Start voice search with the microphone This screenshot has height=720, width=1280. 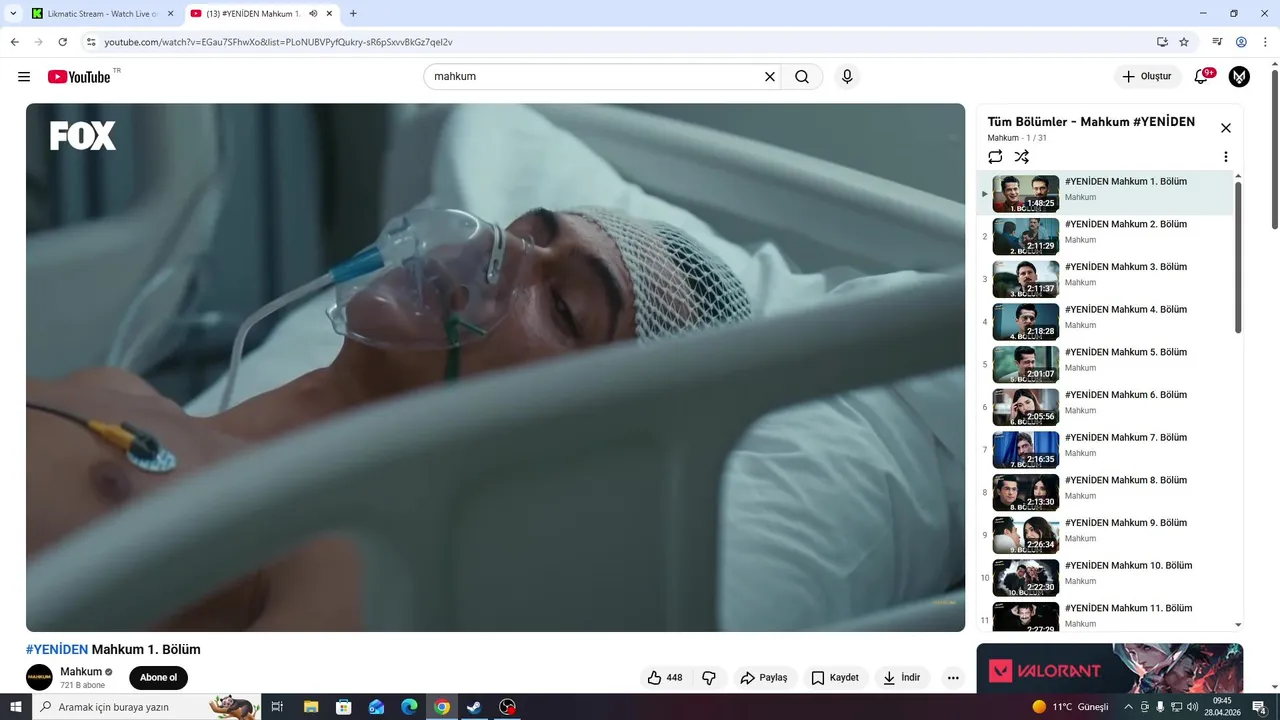coord(847,77)
